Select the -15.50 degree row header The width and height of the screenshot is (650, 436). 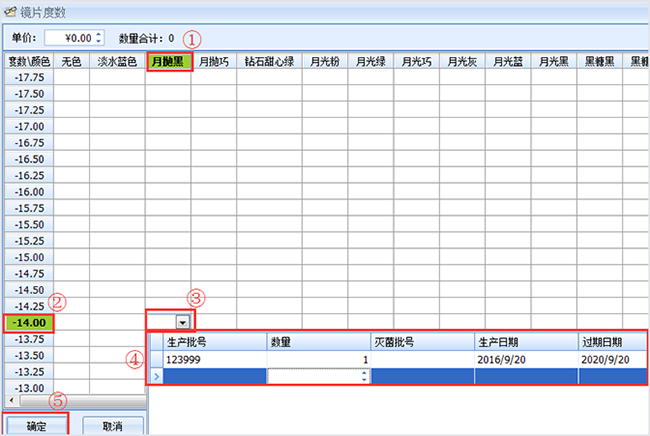coord(29,225)
